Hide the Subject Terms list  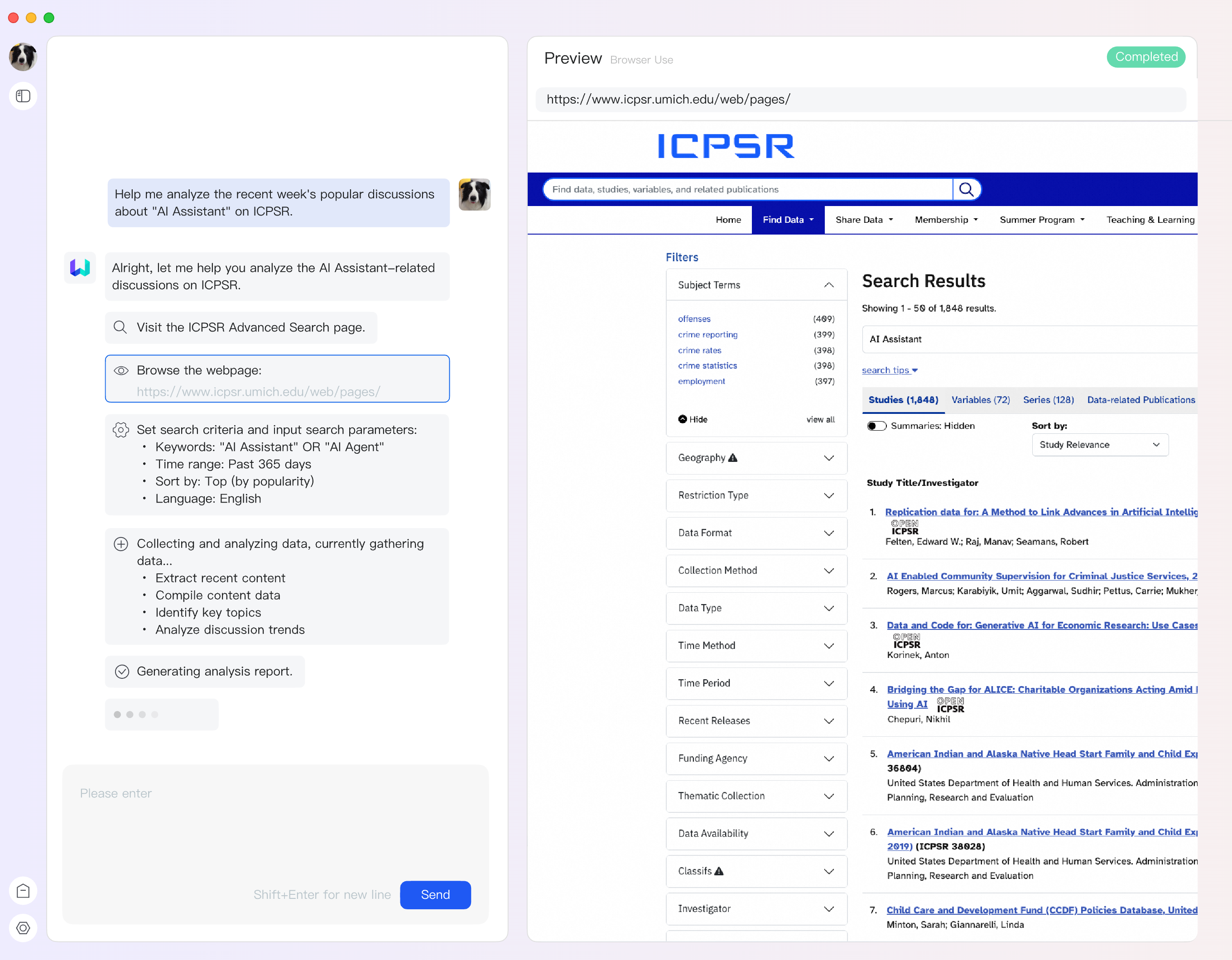(693, 419)
